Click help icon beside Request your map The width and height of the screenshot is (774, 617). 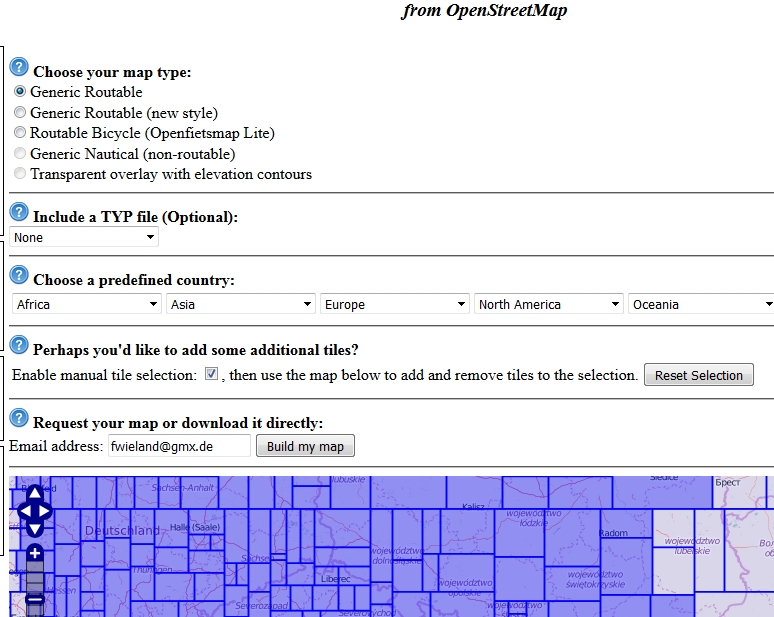coord(19,418)
